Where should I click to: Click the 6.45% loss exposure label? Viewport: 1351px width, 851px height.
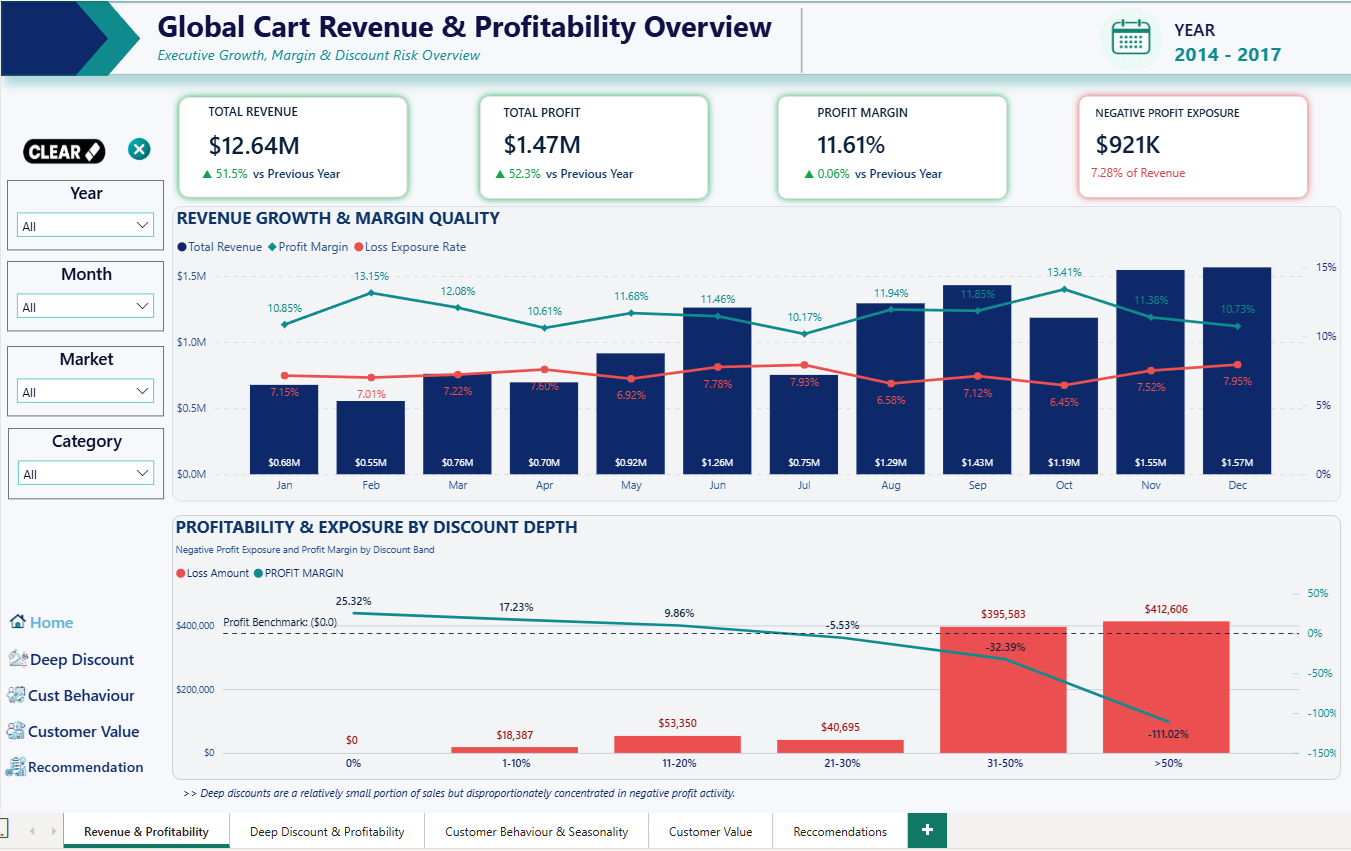[1064, 402]
